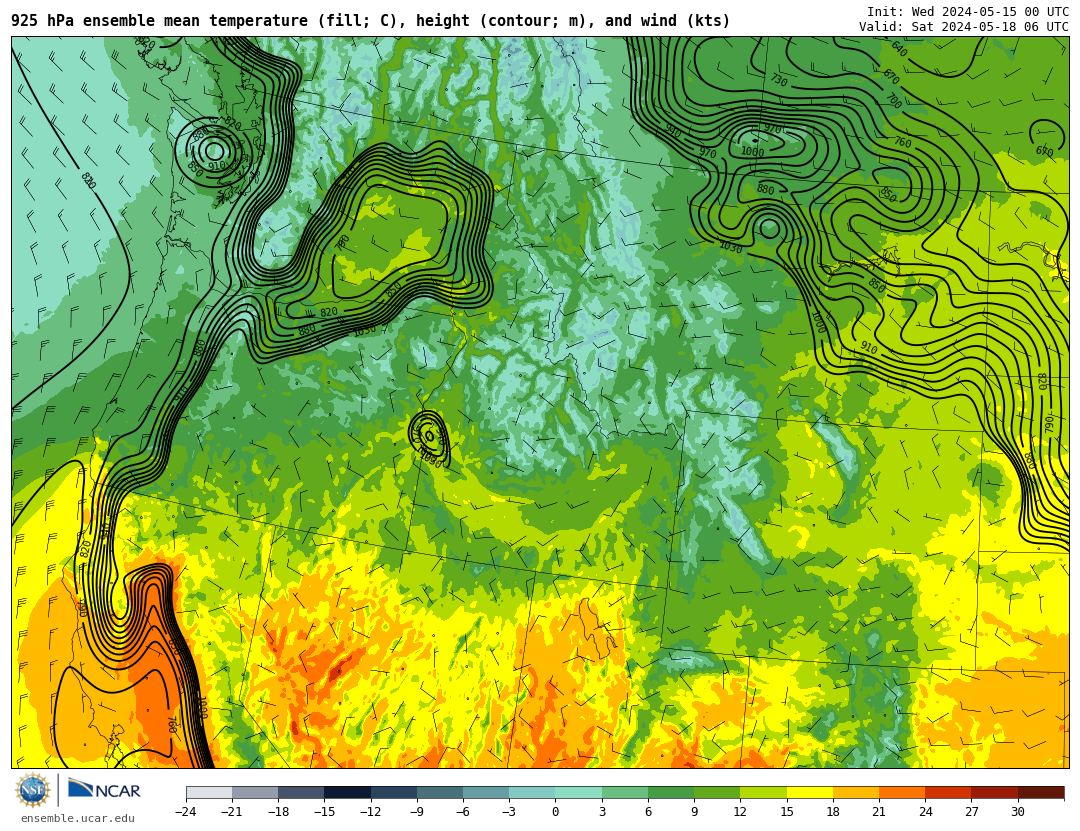The height and width of the screenshot is (831, 1080).
Task: Click the 21 colorbar tick label
Action: click(879, 812)
